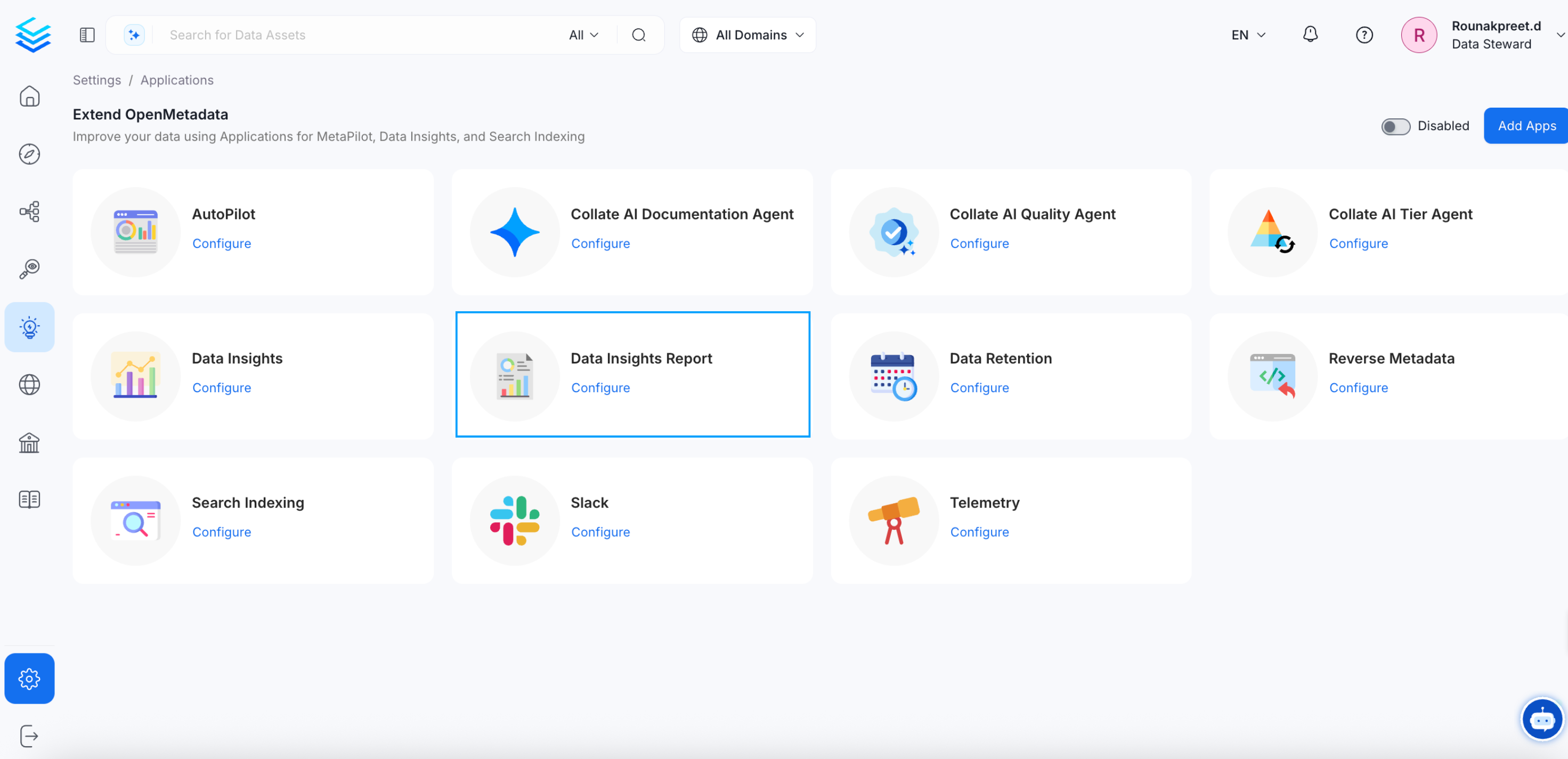Select the Govern bank icon in sidebar
Image resolution: width=1568 pixels, height=759 pixels.
(x=29, y=442)
